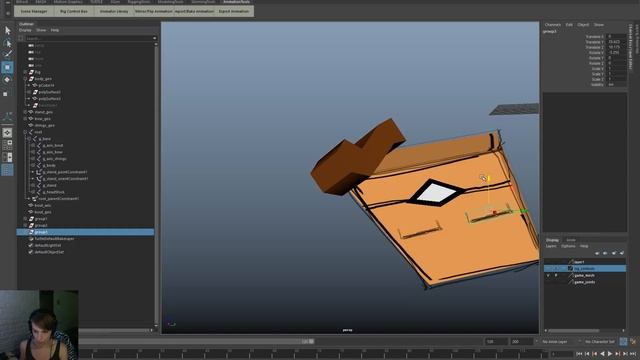The image size is (640, 360).
Task: Expand root_parentConstraint1 node
Action: [x=29, y=199]
